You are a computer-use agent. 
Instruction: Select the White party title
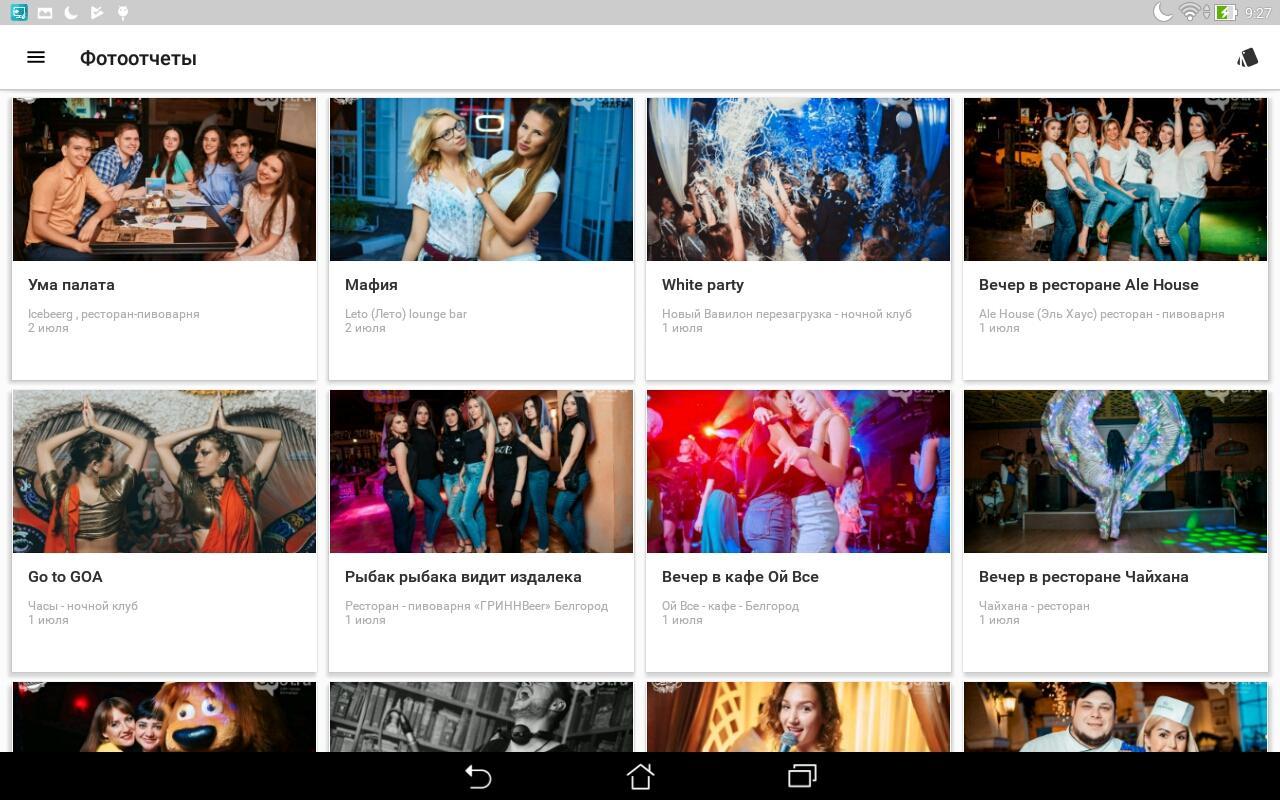pyautogui.click(x=702, y=285)
